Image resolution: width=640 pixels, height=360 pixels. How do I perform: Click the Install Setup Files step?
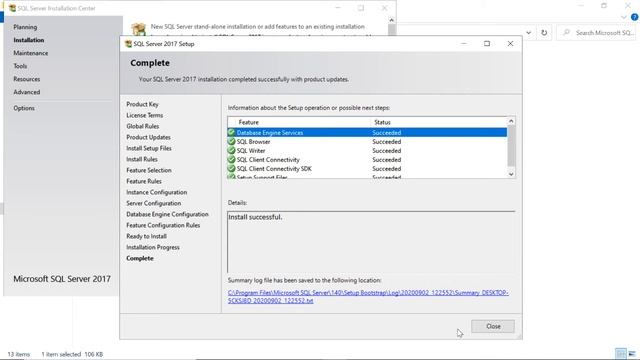149,148
